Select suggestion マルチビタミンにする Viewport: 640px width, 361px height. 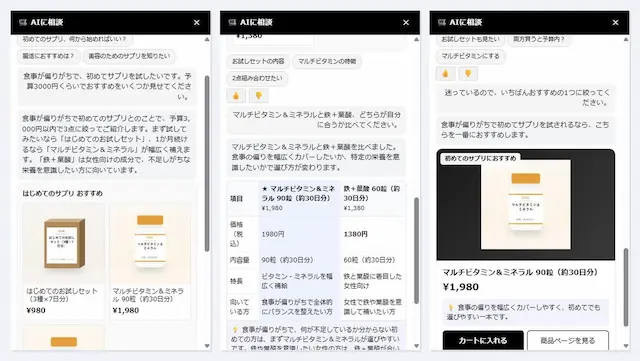click(x=471, y=56)
